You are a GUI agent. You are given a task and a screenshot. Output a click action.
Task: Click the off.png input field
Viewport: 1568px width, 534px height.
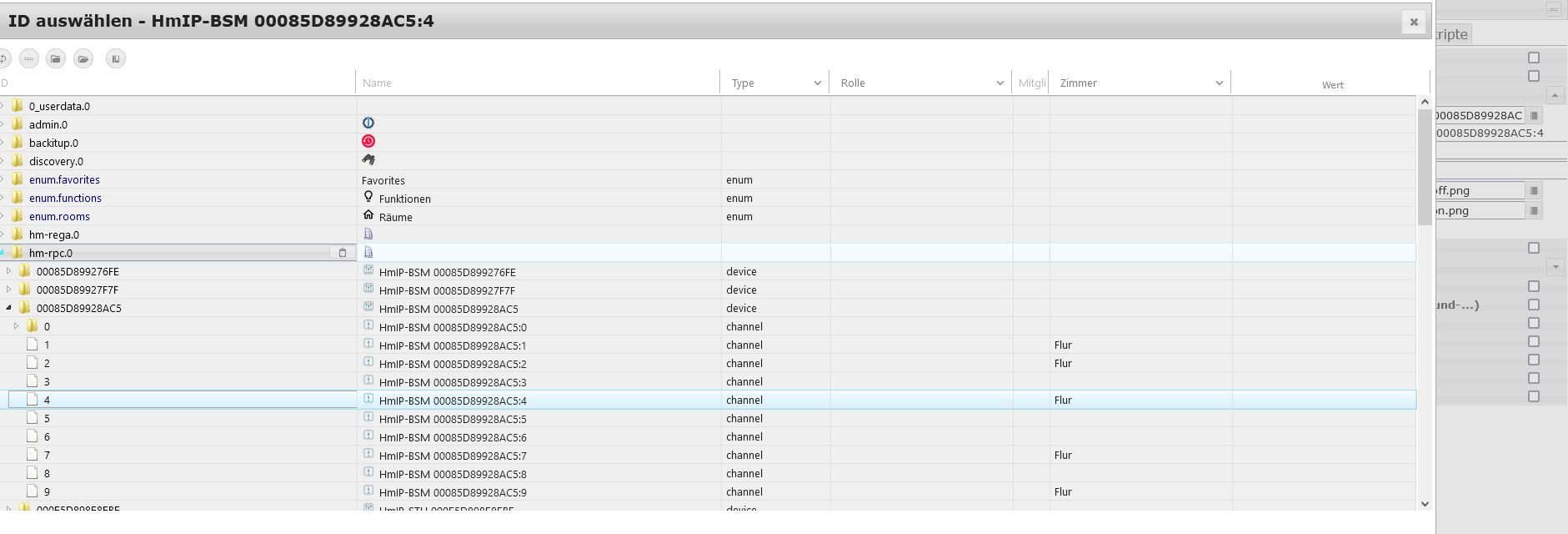pos(1480,190)
